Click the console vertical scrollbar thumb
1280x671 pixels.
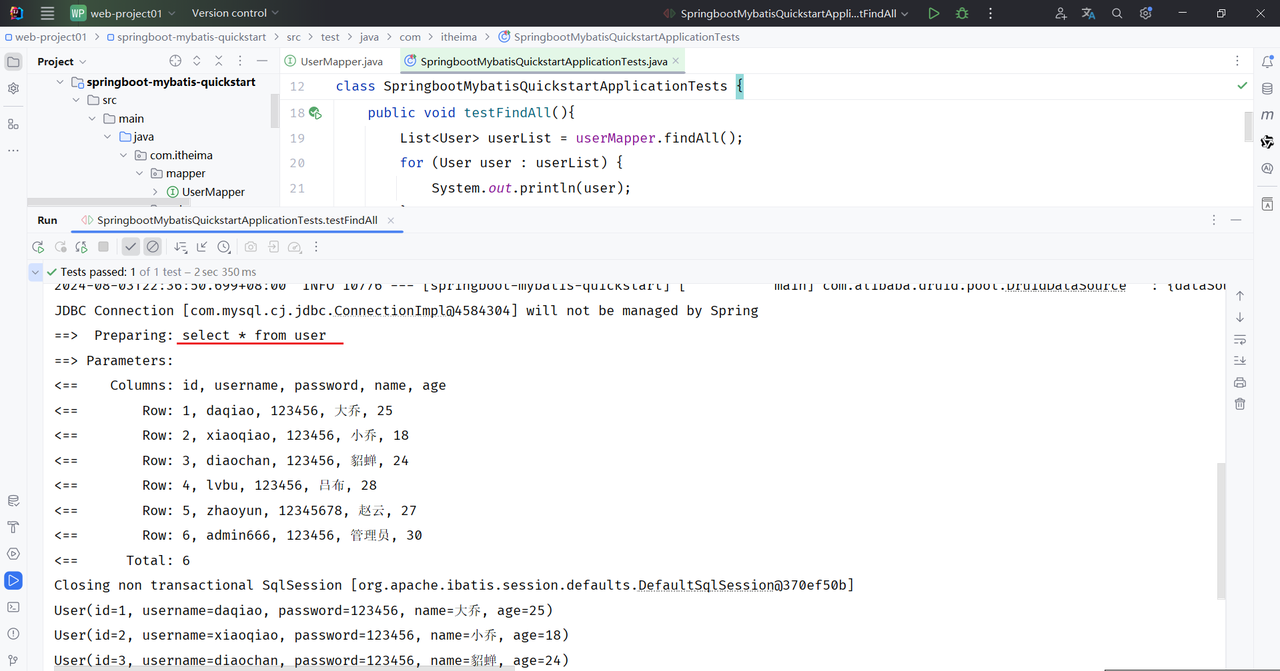(1219, 530)
